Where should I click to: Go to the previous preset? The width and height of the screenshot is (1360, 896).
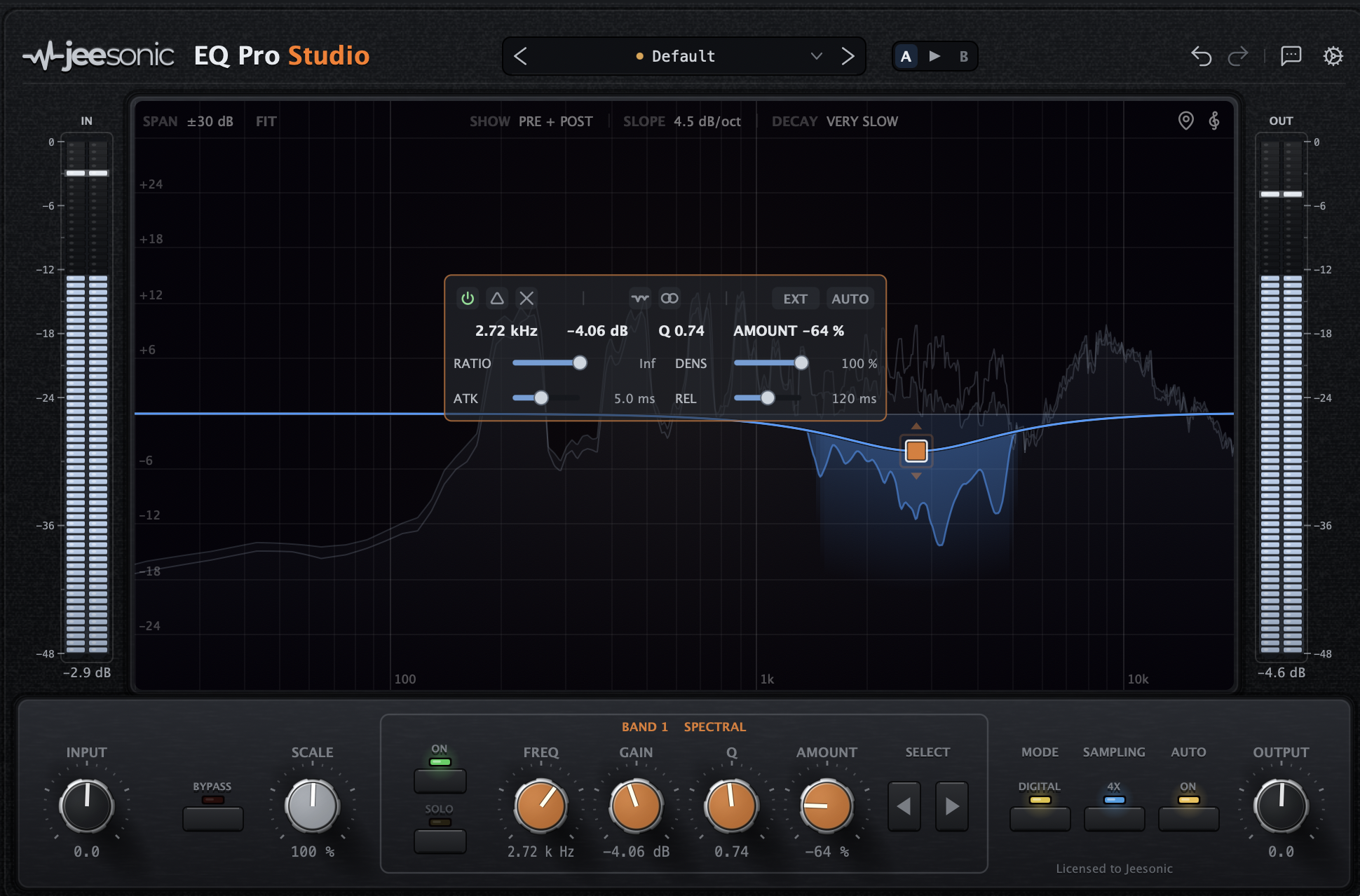520,56
